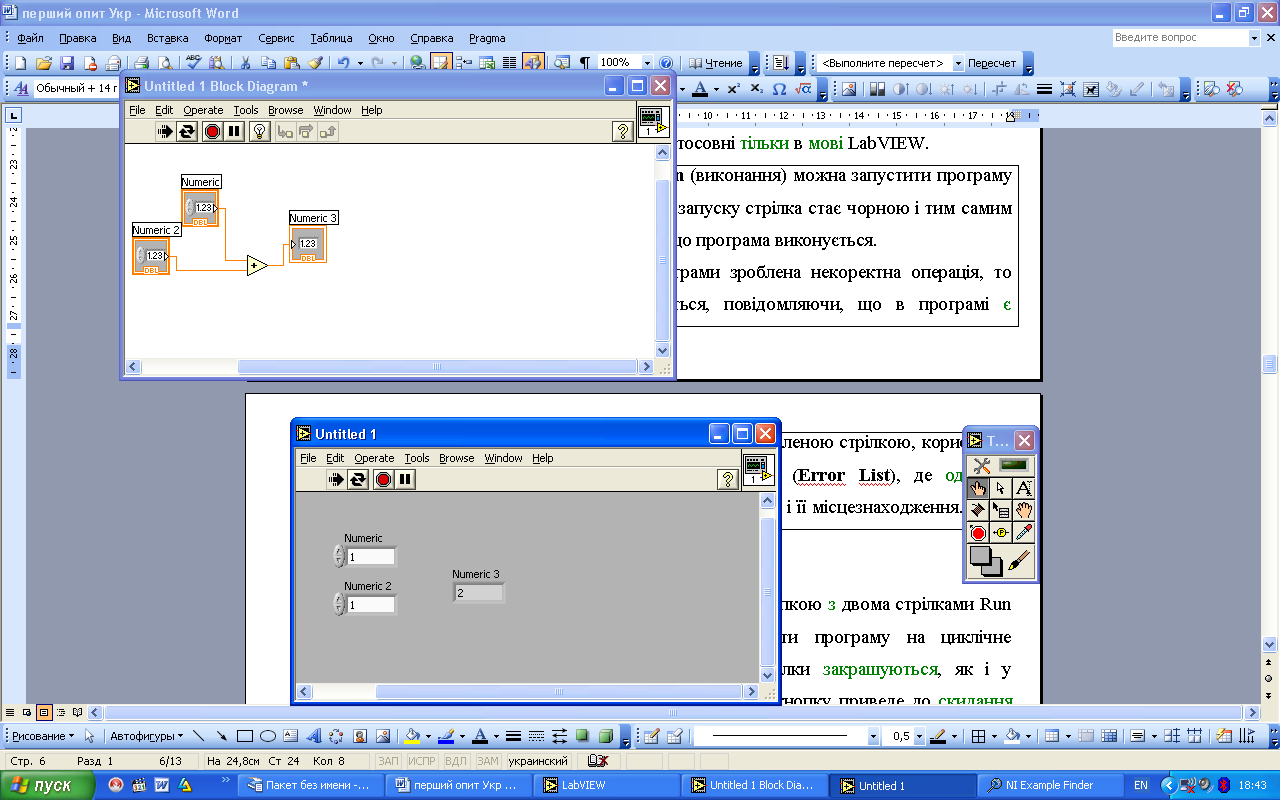1280x800 pixels.
Task: Select the Operate Value hand tool
Action: pyautogui.click(x=978, y=488)
